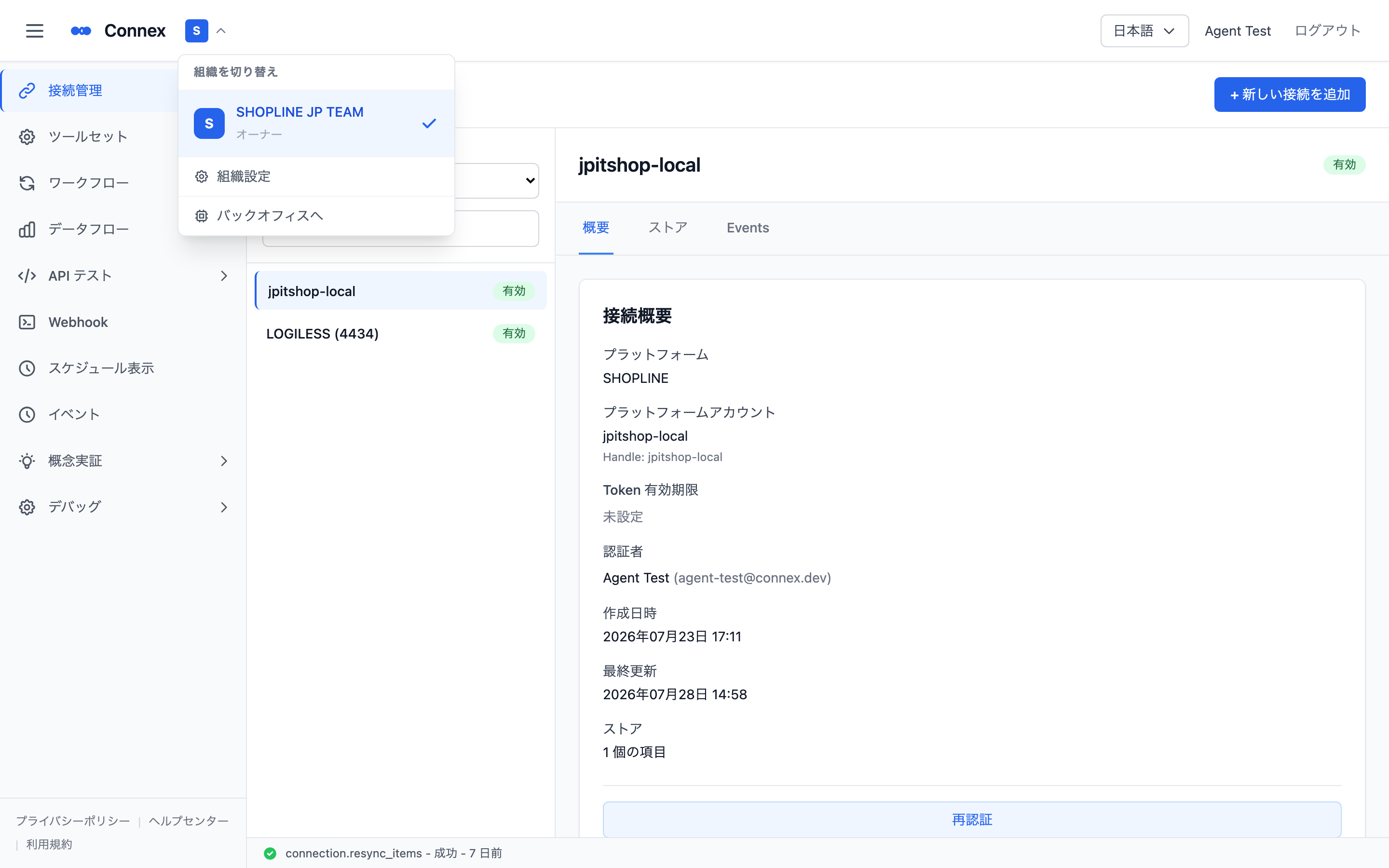Screen dimensions: 1389x868
Task: Switch to the Events tab
Action: point(747,228)
